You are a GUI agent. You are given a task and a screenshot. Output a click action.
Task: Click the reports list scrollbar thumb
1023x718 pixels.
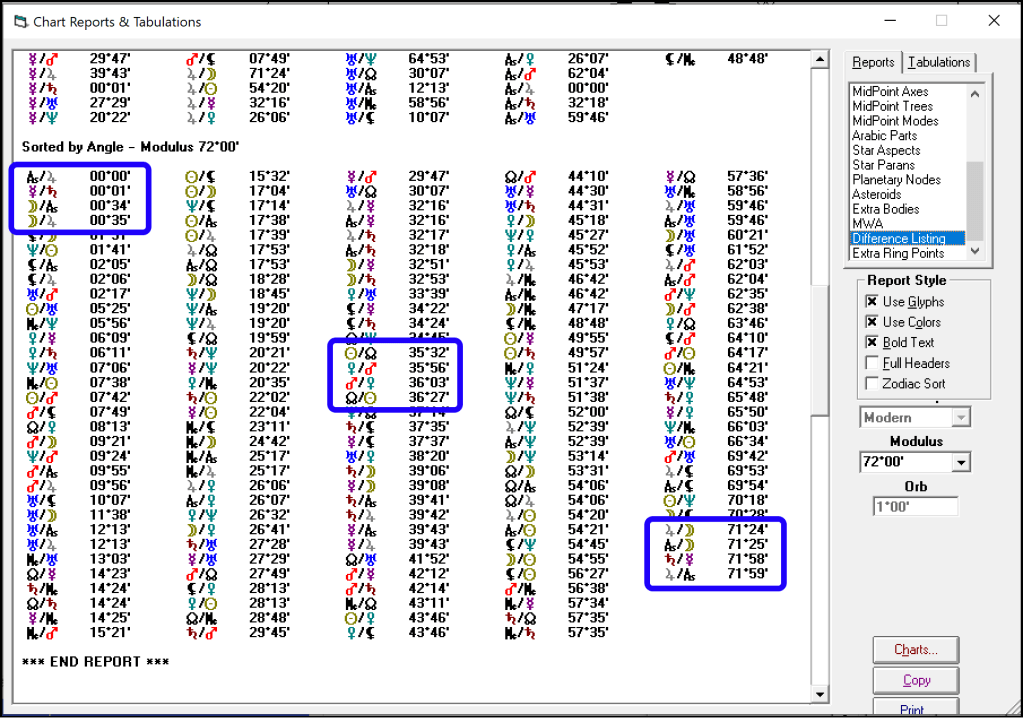click(975, 200)
